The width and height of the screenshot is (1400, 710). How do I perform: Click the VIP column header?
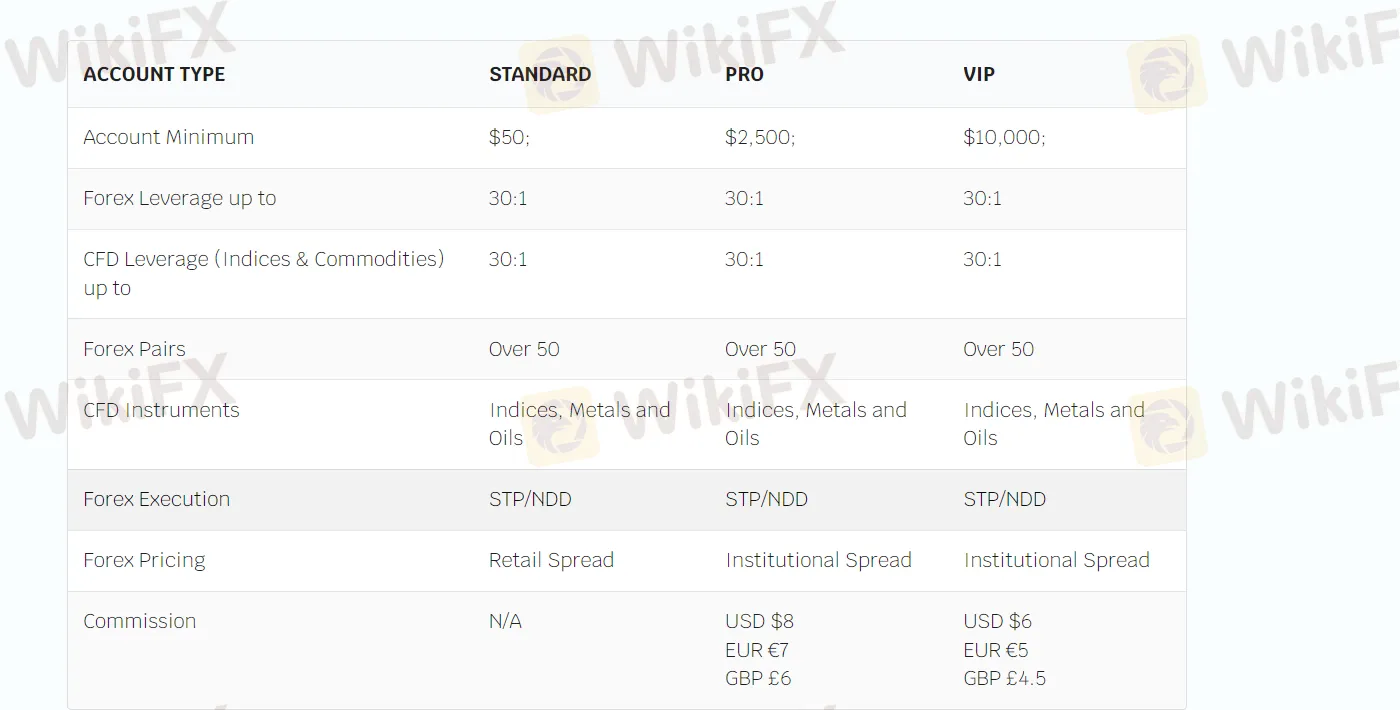pos(979,74)
